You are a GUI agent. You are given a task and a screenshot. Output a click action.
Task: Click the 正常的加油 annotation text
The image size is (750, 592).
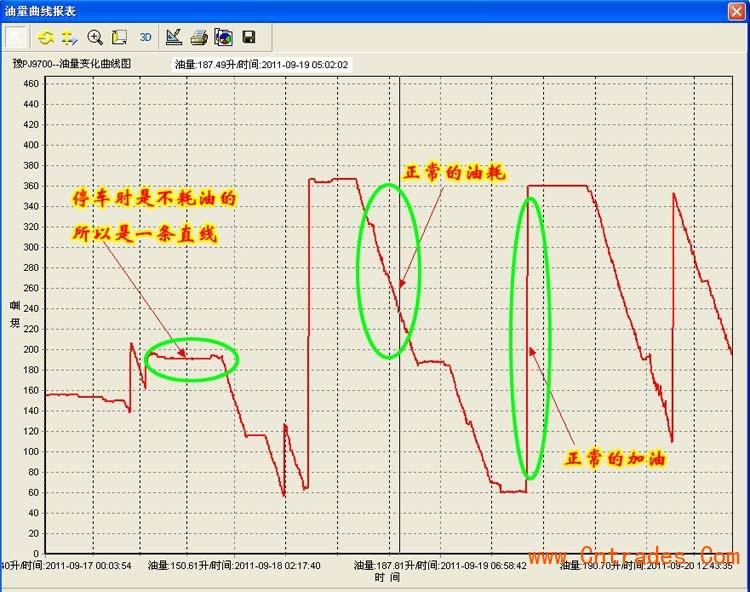pos(615,458)
